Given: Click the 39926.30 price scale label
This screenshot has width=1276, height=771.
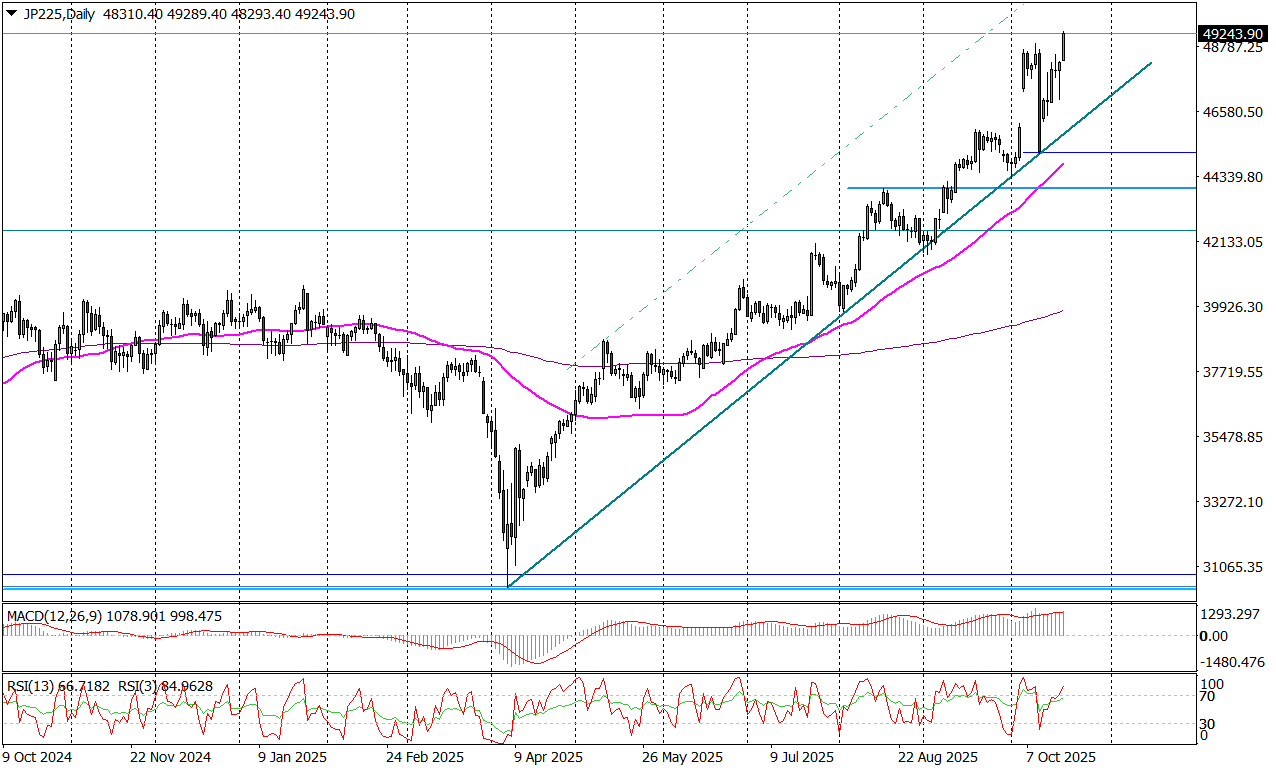Looking at the screenshot, I should 1232,307.
